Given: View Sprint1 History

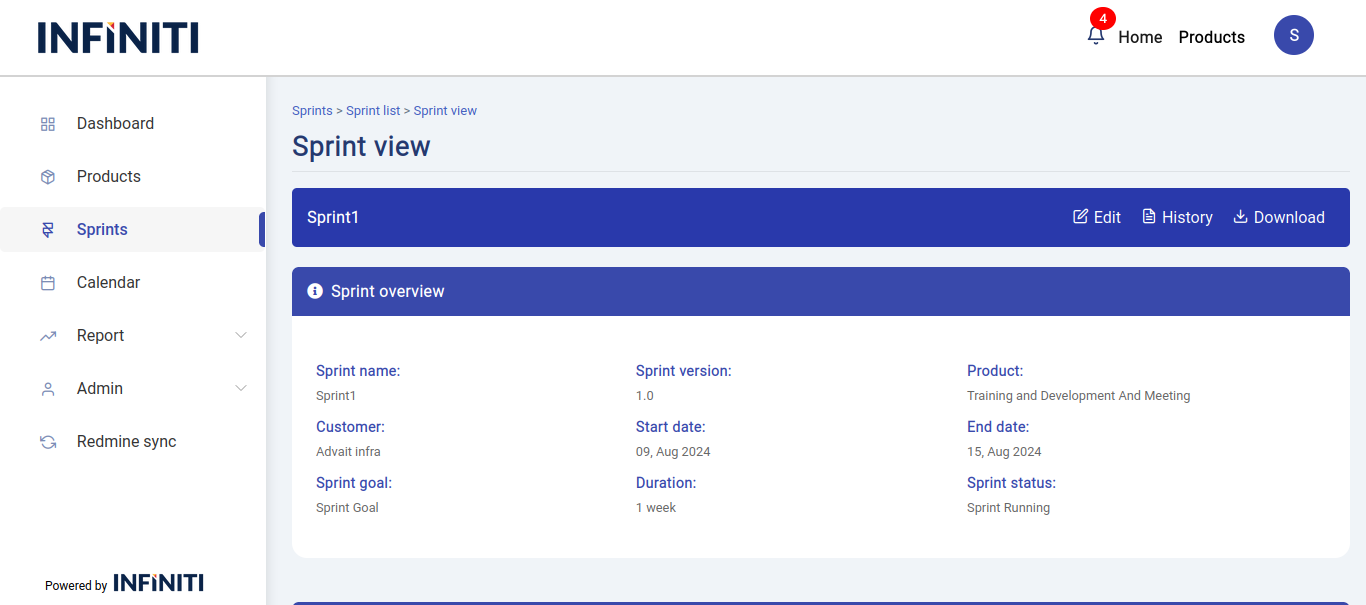Looking at the screenshot, I should point(1177,217).
